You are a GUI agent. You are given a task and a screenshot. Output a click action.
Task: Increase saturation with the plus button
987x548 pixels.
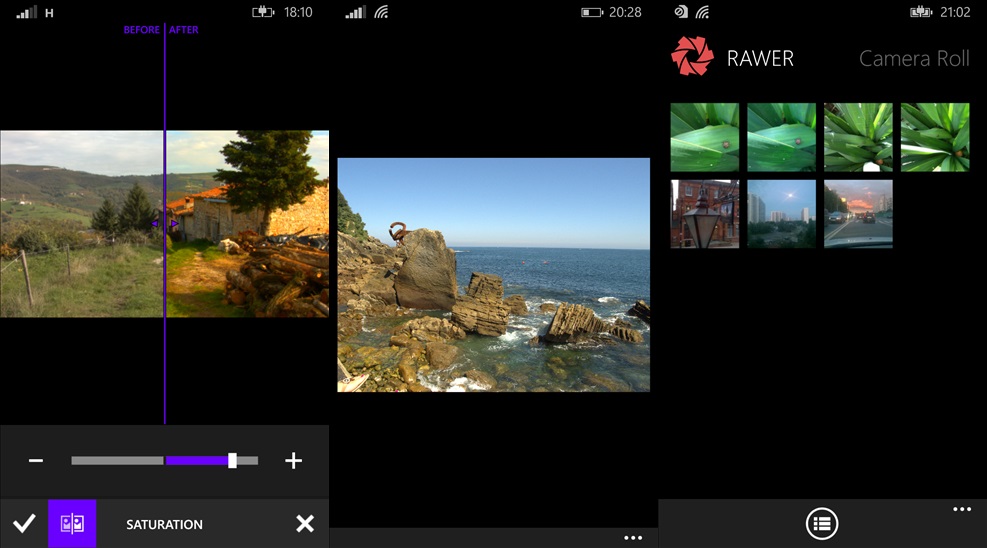(x=293, y=461)
